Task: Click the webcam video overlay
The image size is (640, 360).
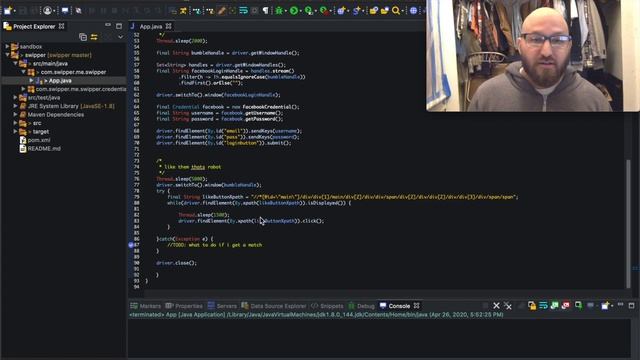Action: 533,56
